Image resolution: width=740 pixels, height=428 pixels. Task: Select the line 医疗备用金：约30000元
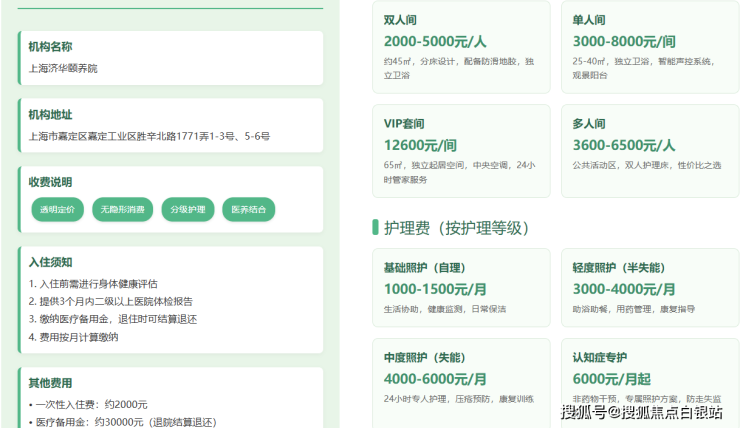[90, 422]
